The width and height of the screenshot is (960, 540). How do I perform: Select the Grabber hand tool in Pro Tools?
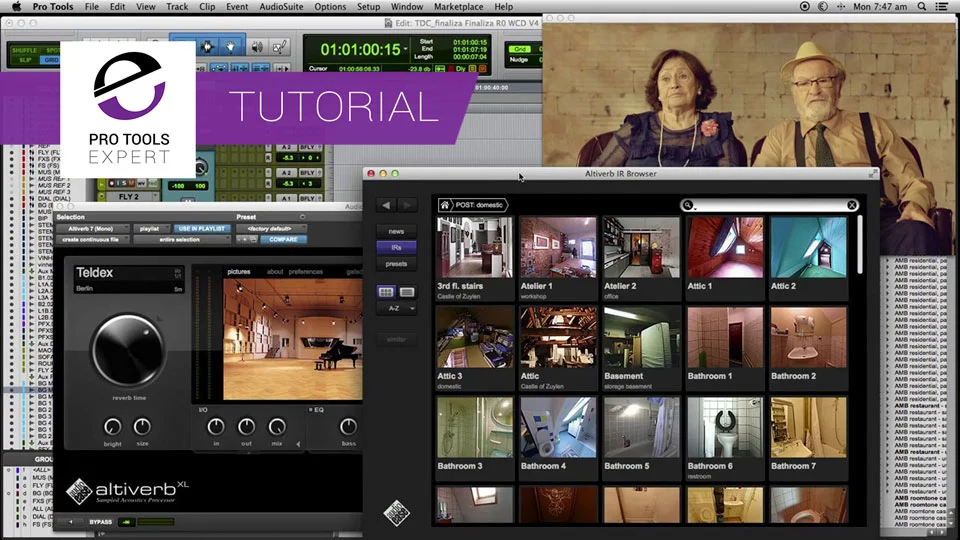coord(231,47)
